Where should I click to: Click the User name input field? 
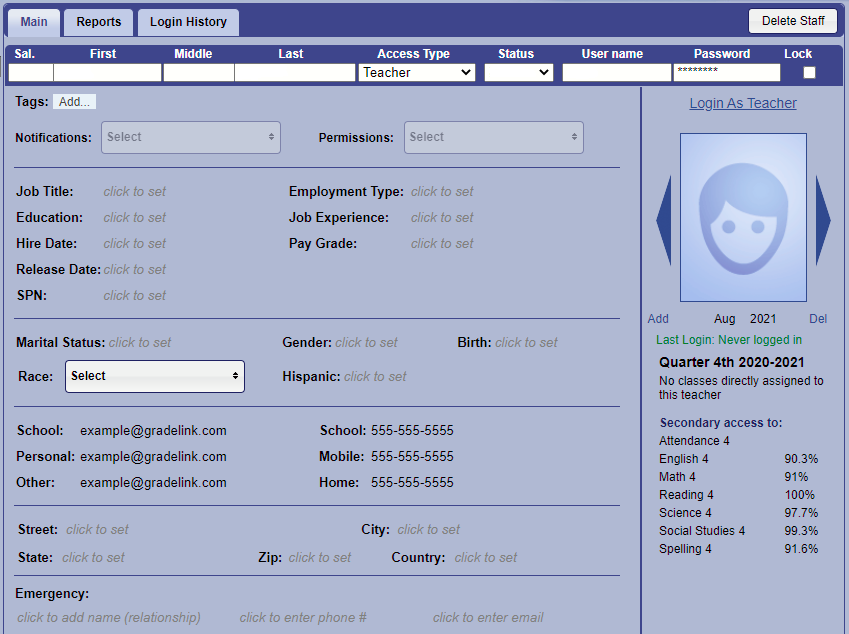616,73
